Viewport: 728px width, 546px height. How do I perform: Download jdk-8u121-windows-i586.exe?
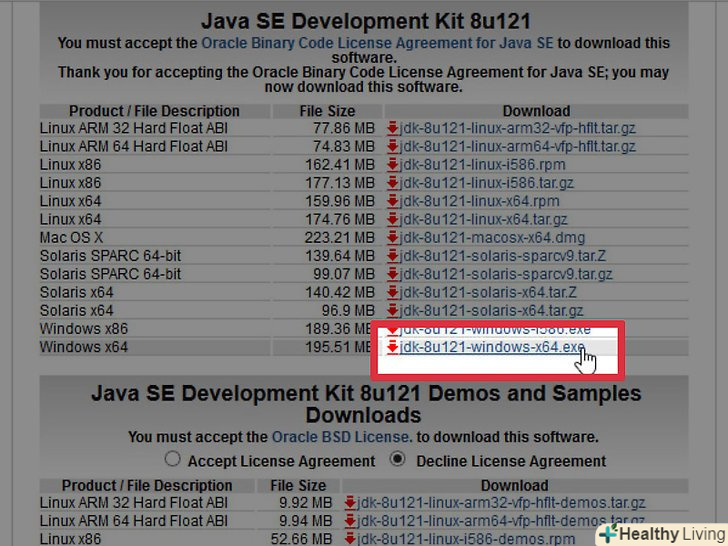pyautogui.click(x=495, y=330)
